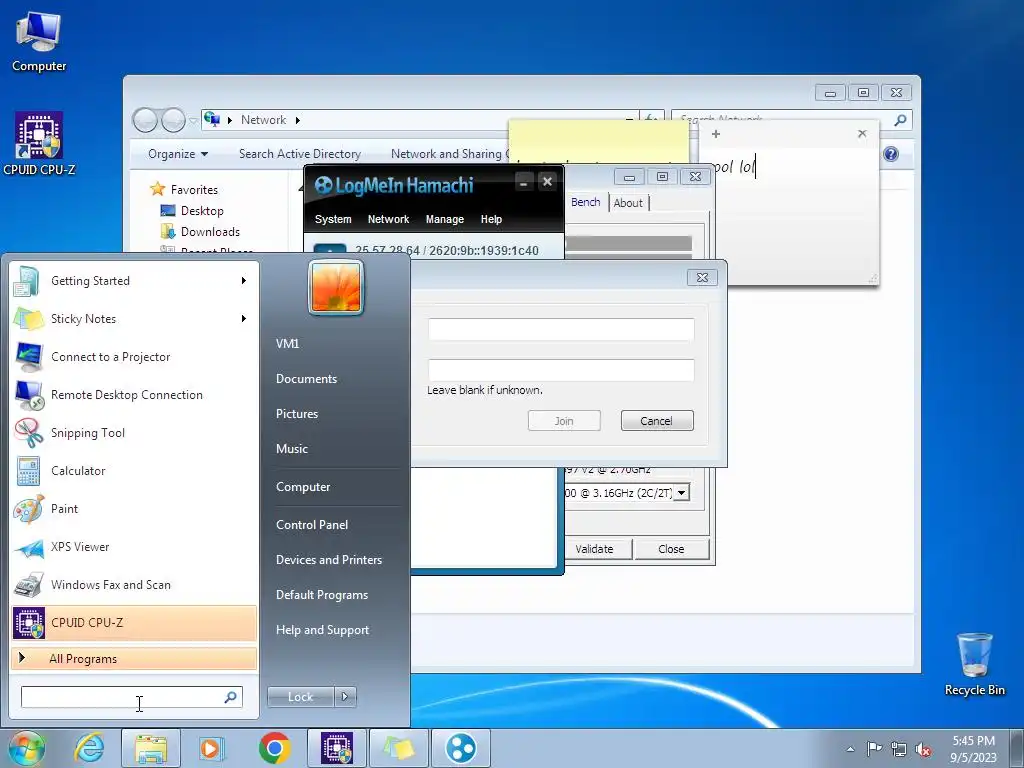
Task: Switch to the Bench tab in CPU-Z
Action: pos(586,202)
